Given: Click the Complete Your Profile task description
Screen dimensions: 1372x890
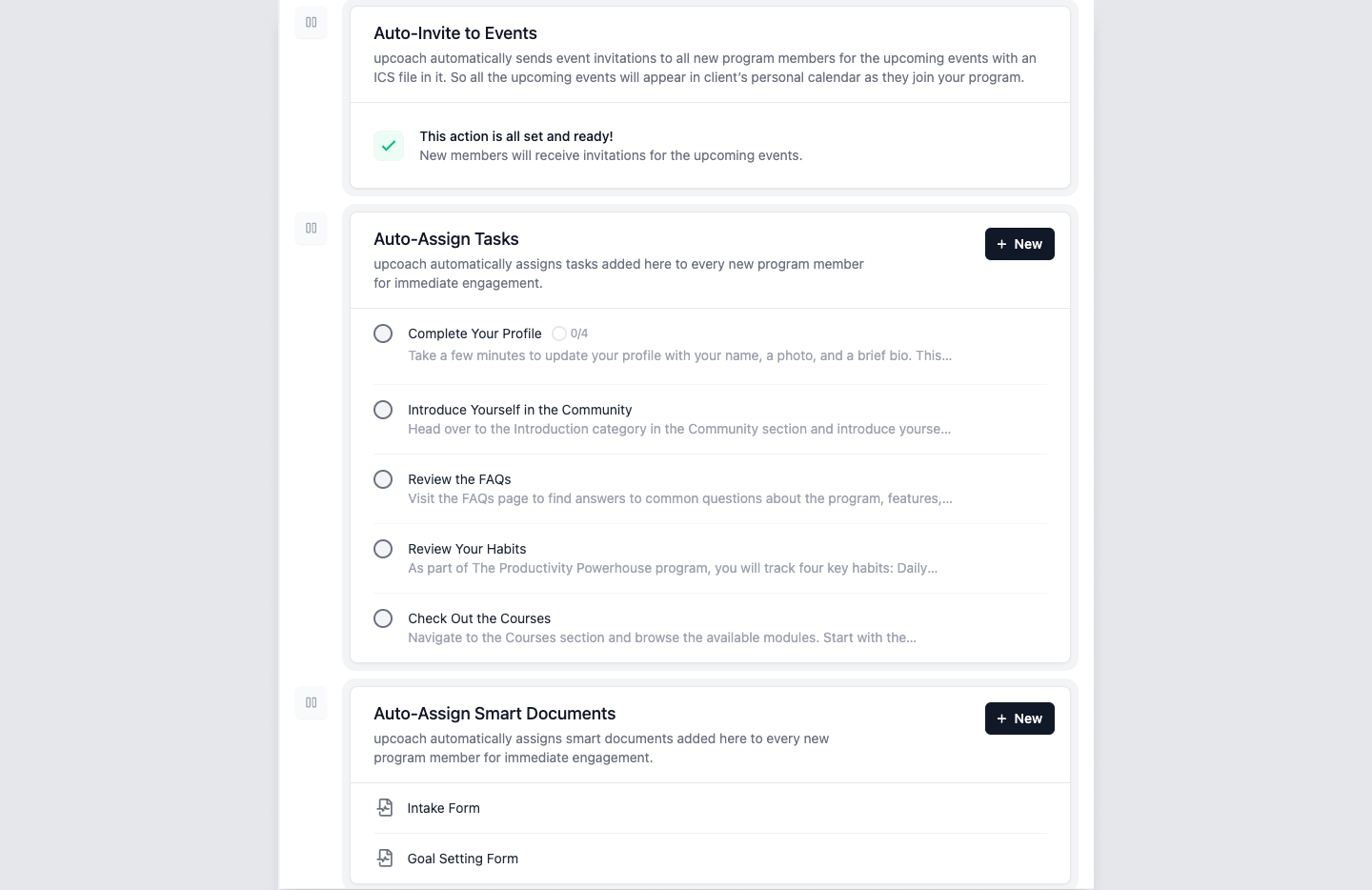Looking at the screenshot, I should point(679,355).
